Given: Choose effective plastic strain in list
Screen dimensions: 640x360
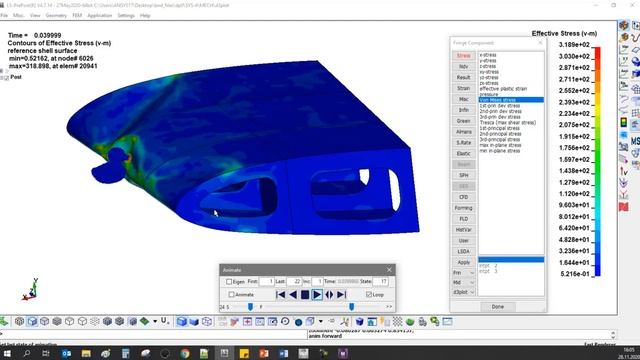Looking at the screenshot, I should [x=503, y=89].
